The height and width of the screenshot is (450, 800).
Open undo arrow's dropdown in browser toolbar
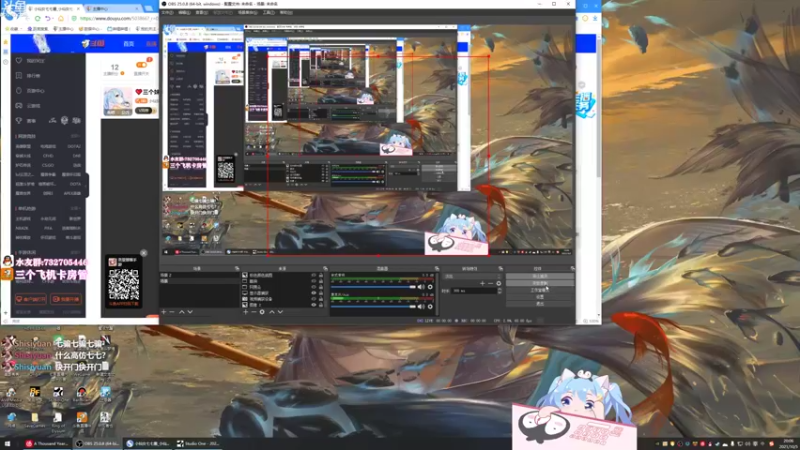coord(53,18)
